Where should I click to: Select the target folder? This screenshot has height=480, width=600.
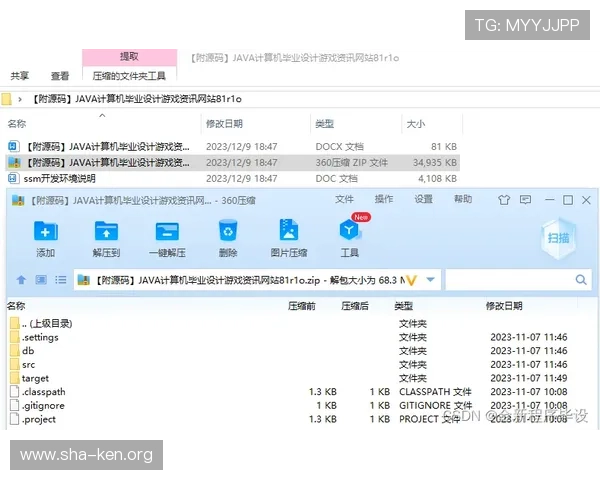(x=35, y=379)
